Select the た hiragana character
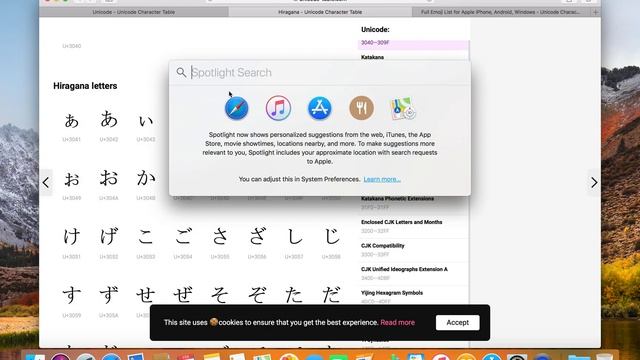640x360 pixels. pos(294,295)
